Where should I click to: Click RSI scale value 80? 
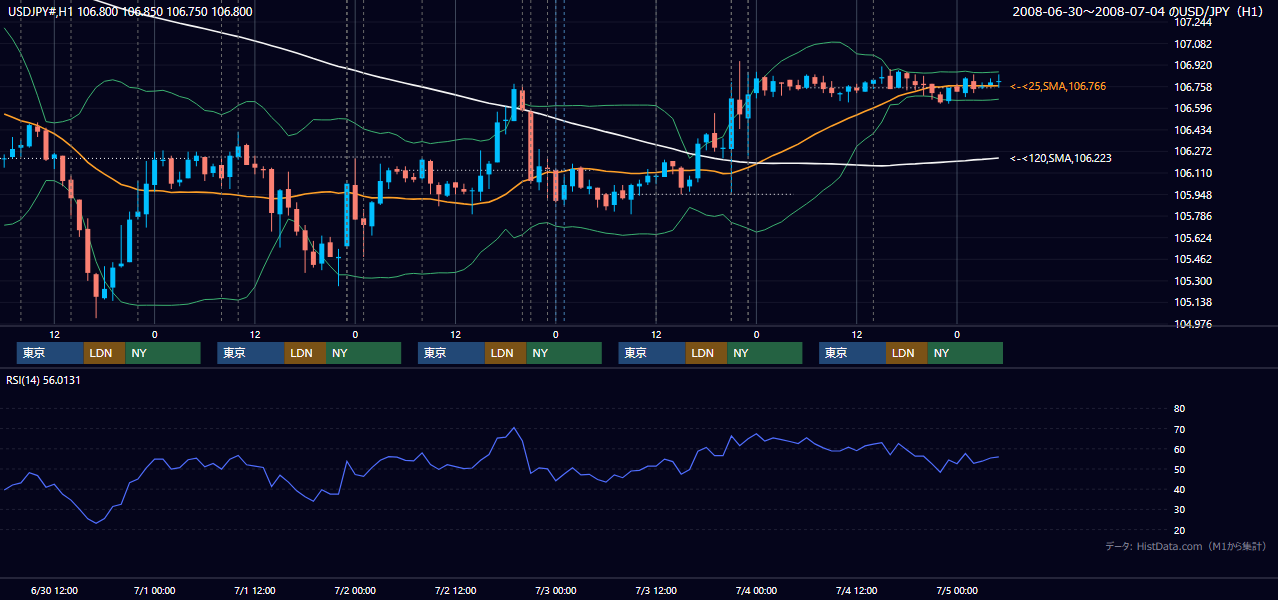point(1179,409)
